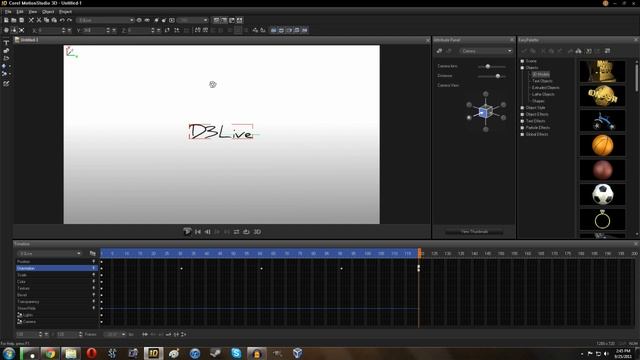Open the File menu
This screenshot has width=640, height=360.
tap(8, 12)
